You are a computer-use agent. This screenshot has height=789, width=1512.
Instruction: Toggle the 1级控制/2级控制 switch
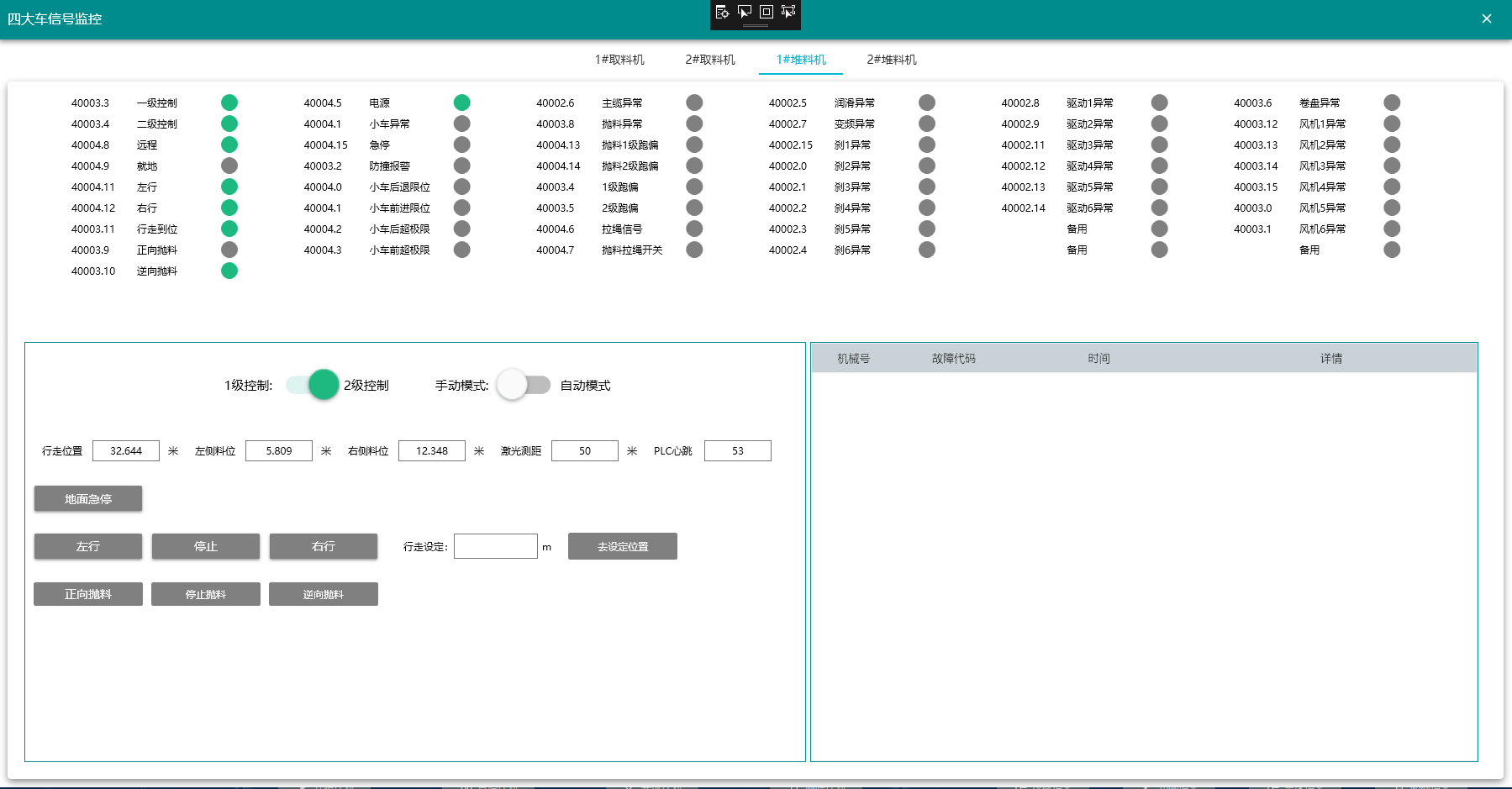tap(313, 385)
